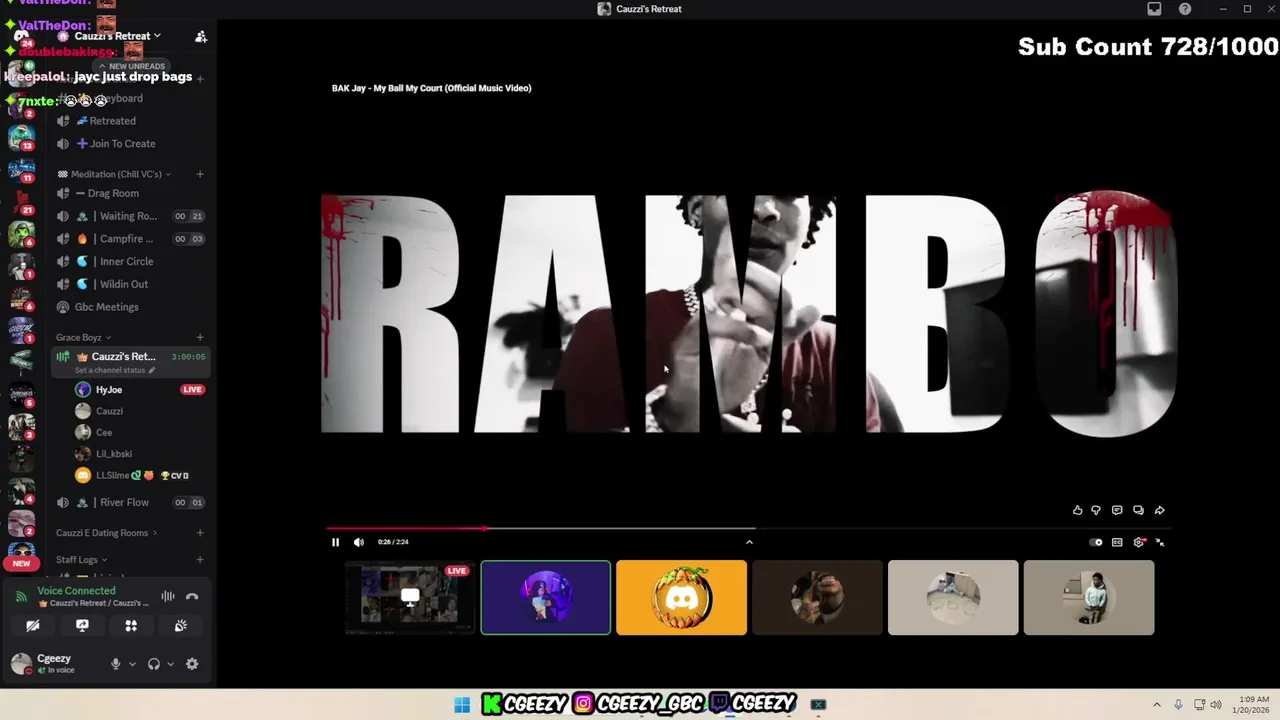Open Discord help question mark icon
1280x720 pixels.
[x=1185, y=9]
